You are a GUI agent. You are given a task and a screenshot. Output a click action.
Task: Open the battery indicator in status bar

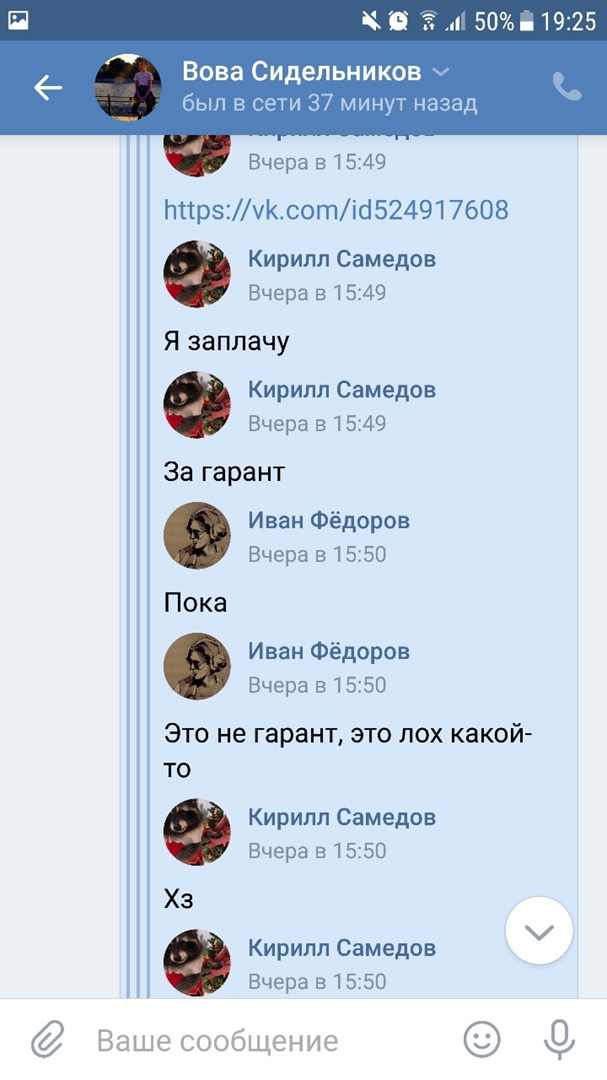click(x=526, y=21)
